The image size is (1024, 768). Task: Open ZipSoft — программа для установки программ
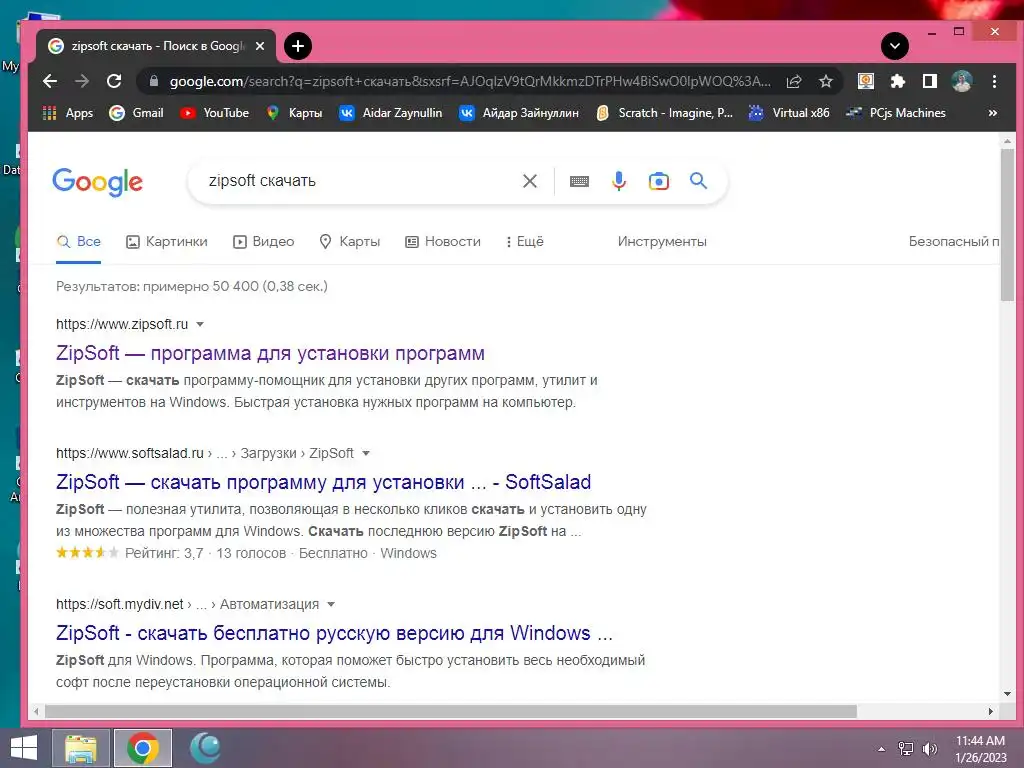tap(270, 353)
